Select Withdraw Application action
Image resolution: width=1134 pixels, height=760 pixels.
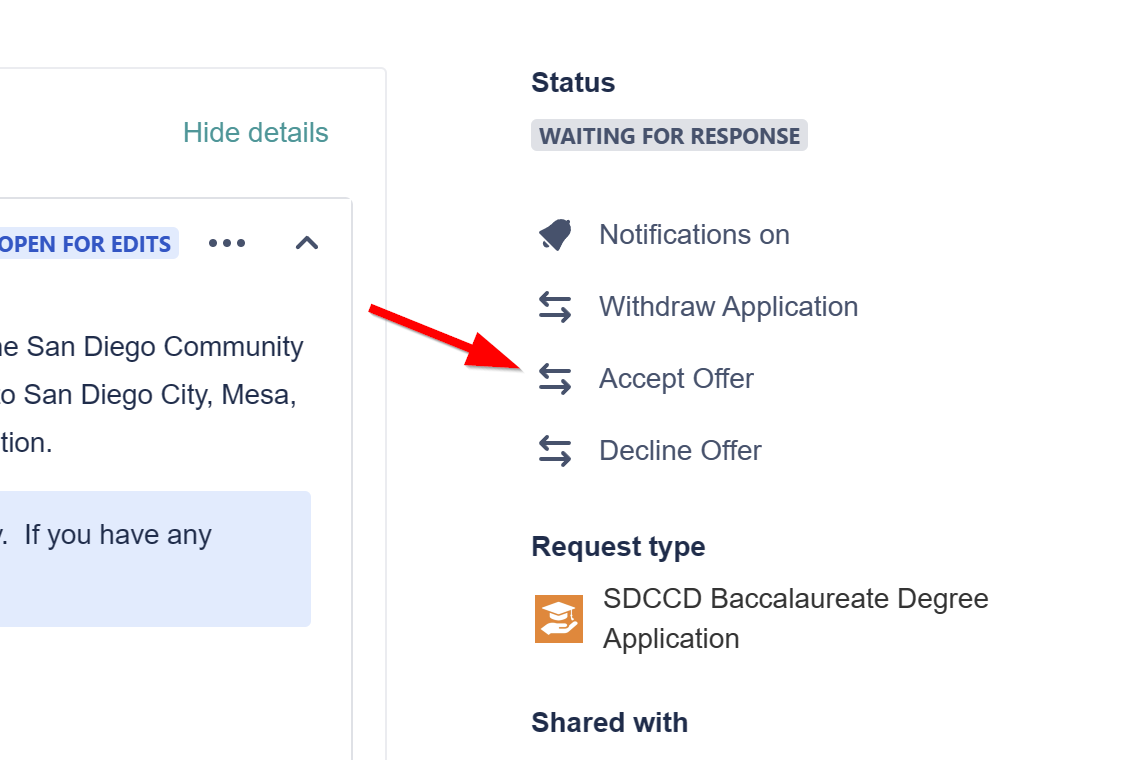(x=728, y=307)
